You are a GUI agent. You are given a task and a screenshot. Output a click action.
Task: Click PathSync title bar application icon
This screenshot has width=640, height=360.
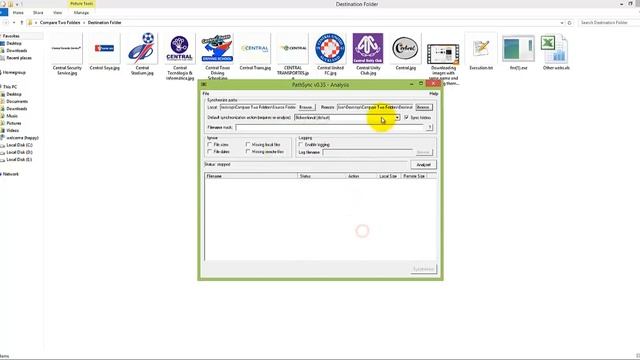204,84
